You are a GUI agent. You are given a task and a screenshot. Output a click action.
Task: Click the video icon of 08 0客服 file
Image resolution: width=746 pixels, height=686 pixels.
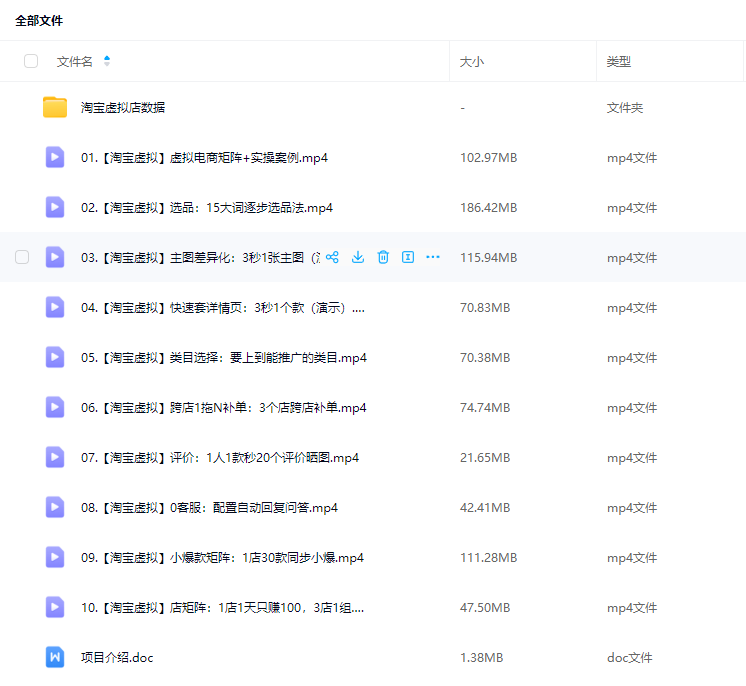click(x=55, y=507)
